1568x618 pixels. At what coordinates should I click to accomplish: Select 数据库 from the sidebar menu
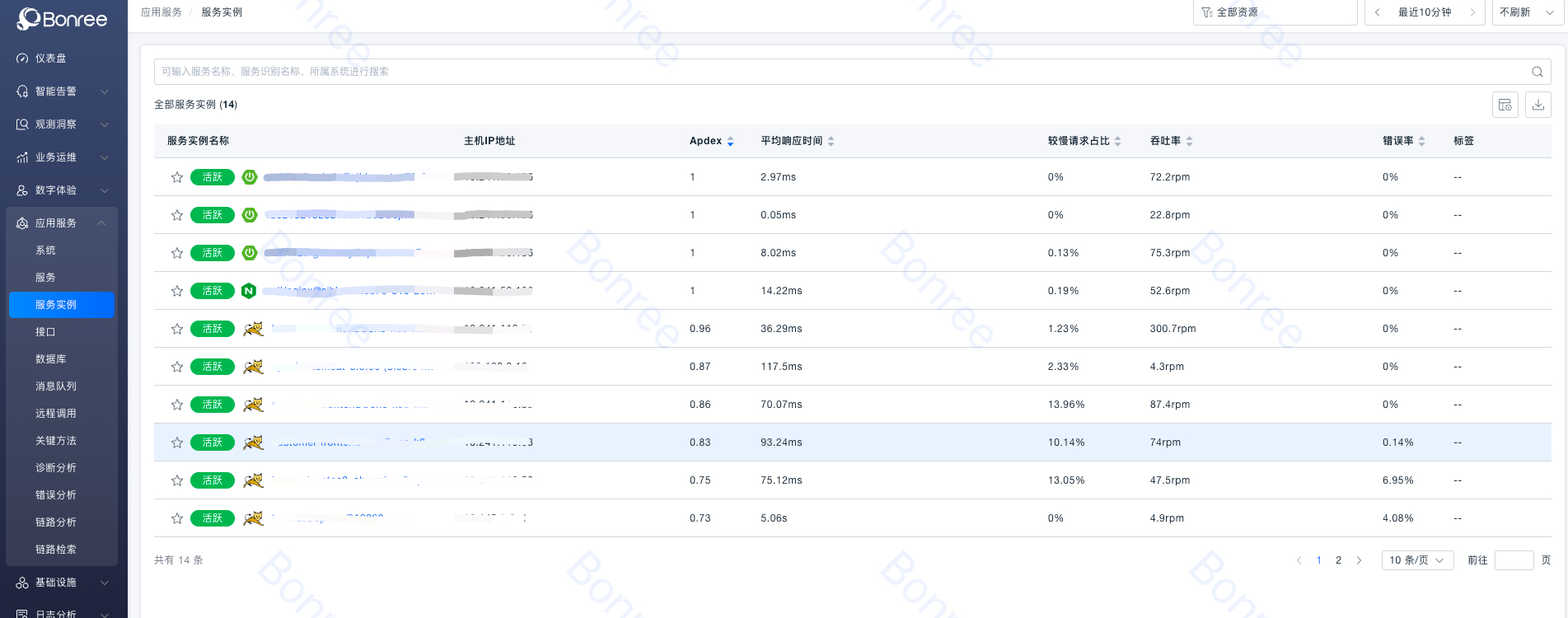point(51,359)
